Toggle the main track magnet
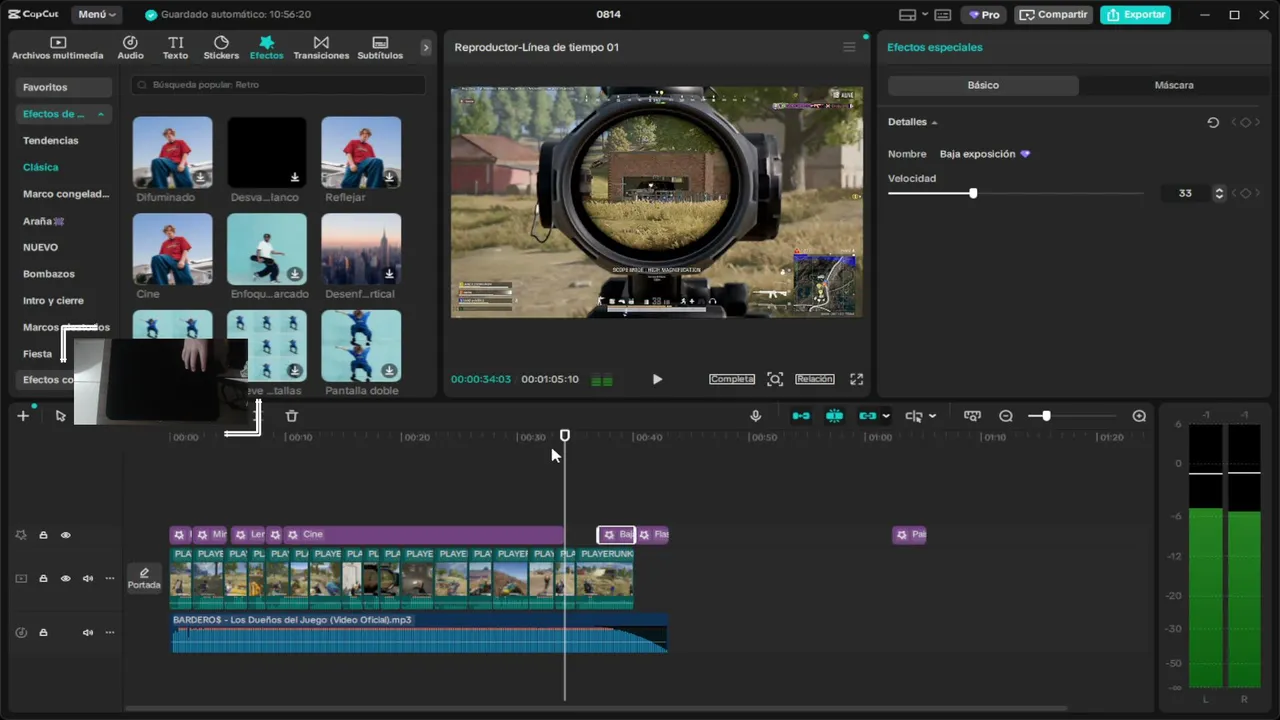This screenshot has width=1280, height=720. click(801, 416)
